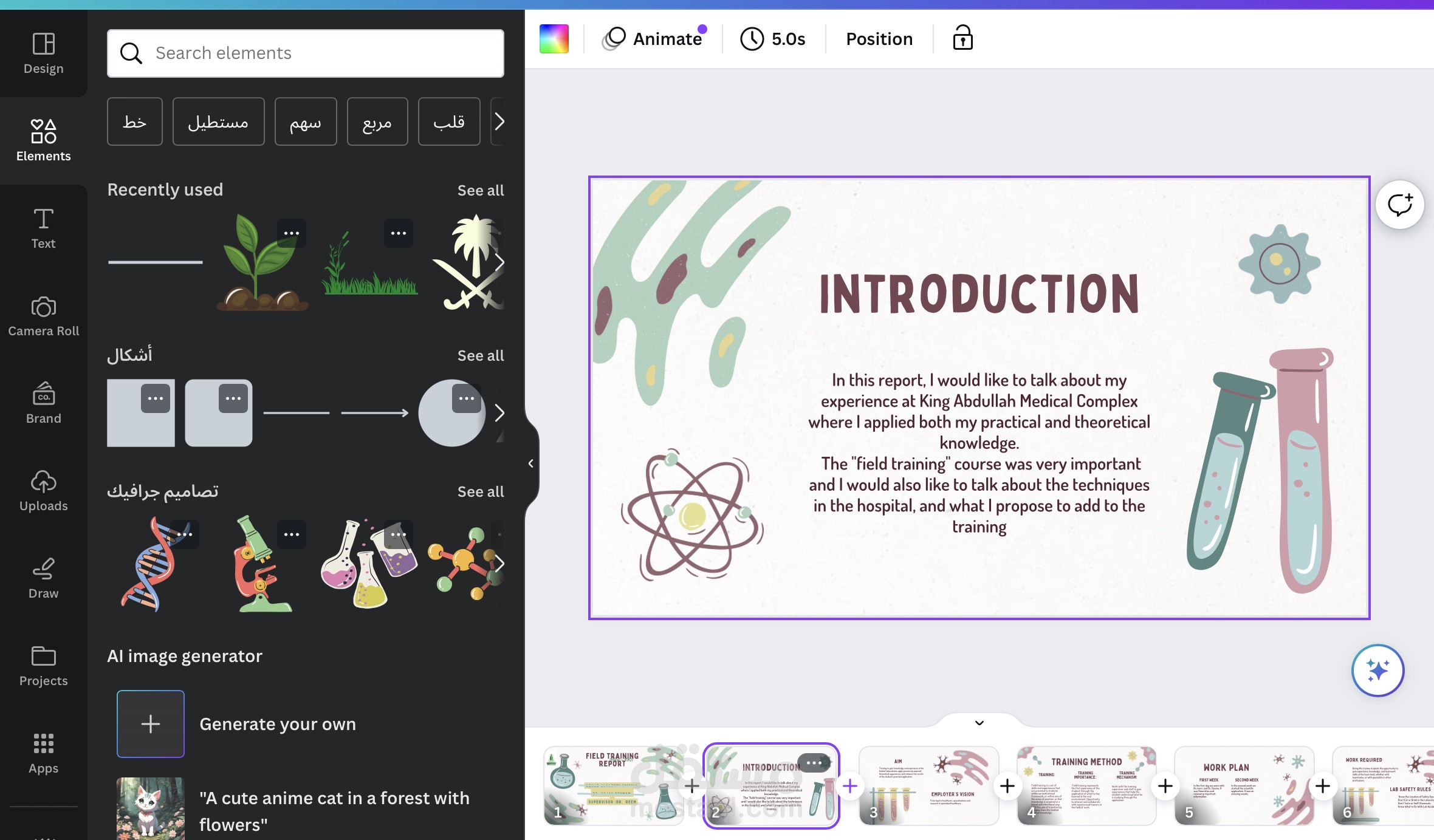Open the Position panel

(x=879, y=39)
